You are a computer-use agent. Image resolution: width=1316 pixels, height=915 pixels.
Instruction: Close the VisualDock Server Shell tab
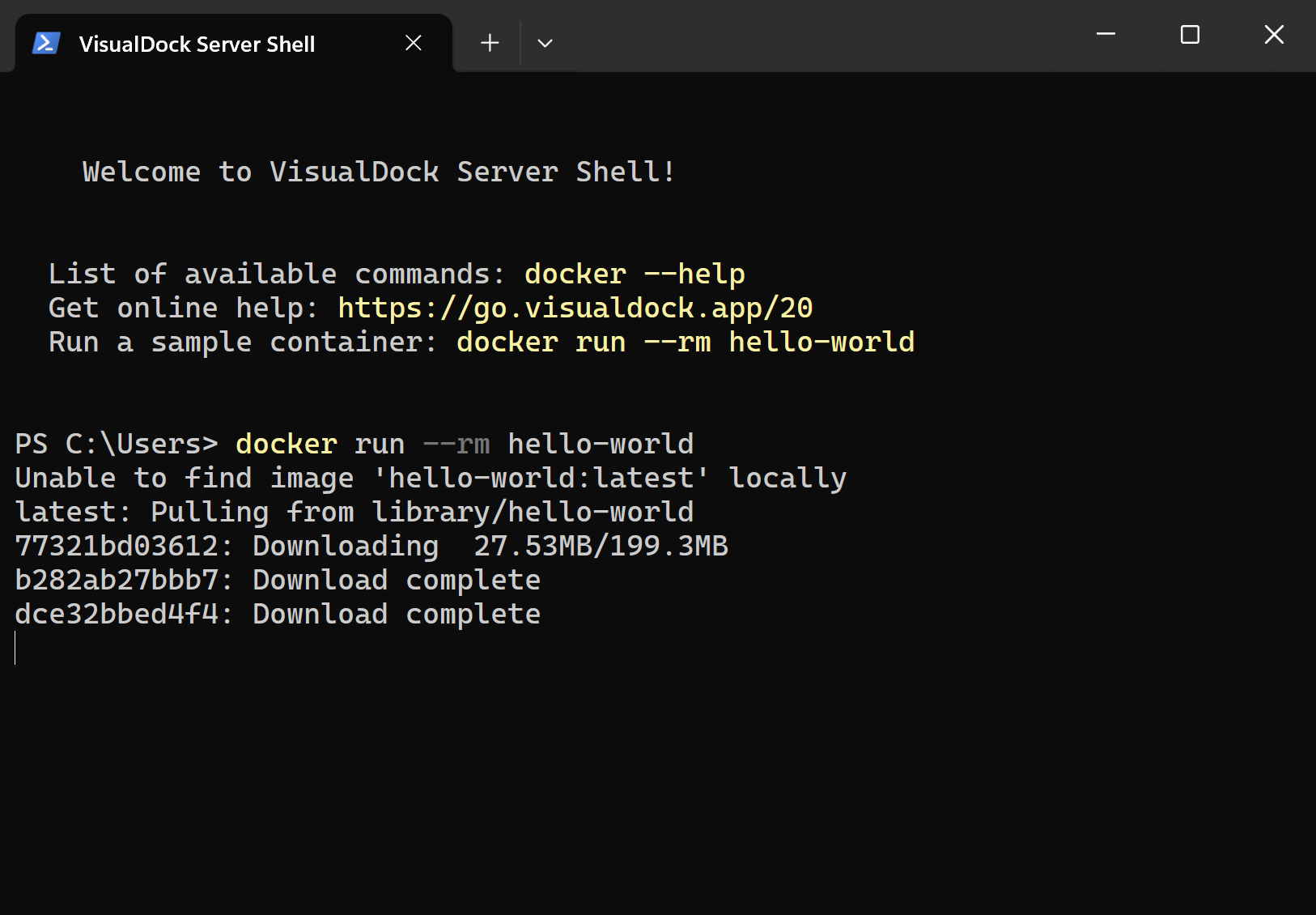tap(413, 43)
